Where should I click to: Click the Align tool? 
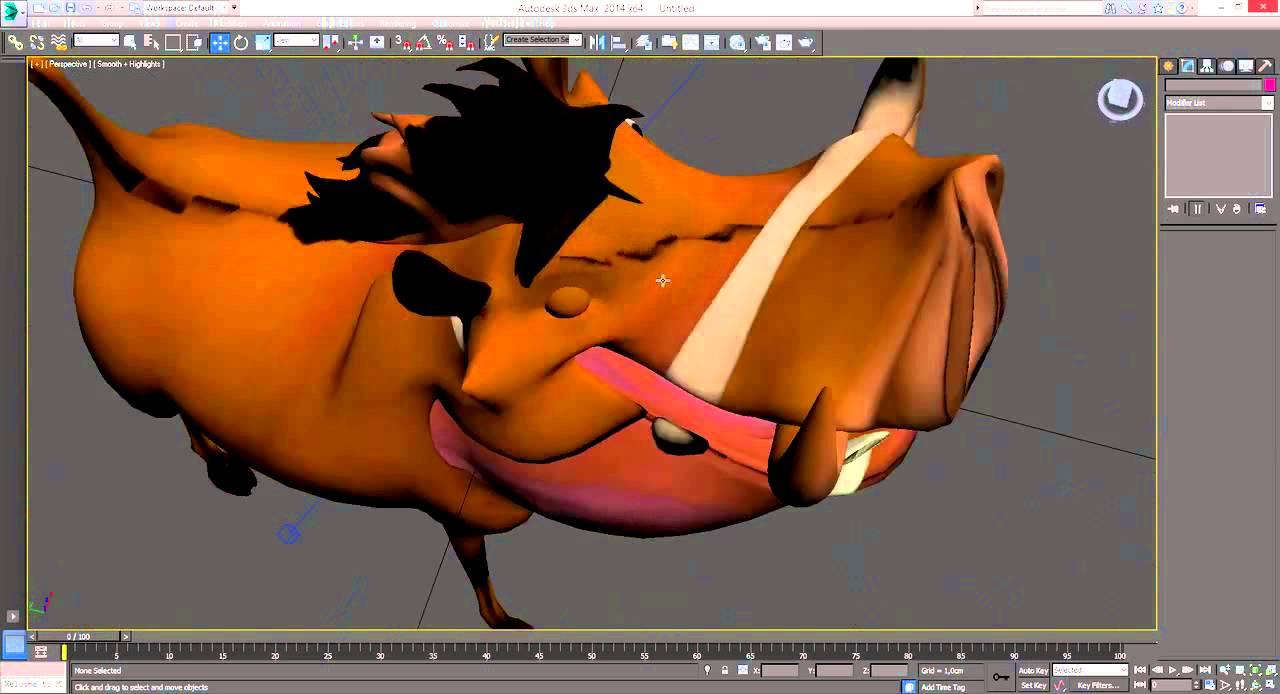tap(618, 42)
